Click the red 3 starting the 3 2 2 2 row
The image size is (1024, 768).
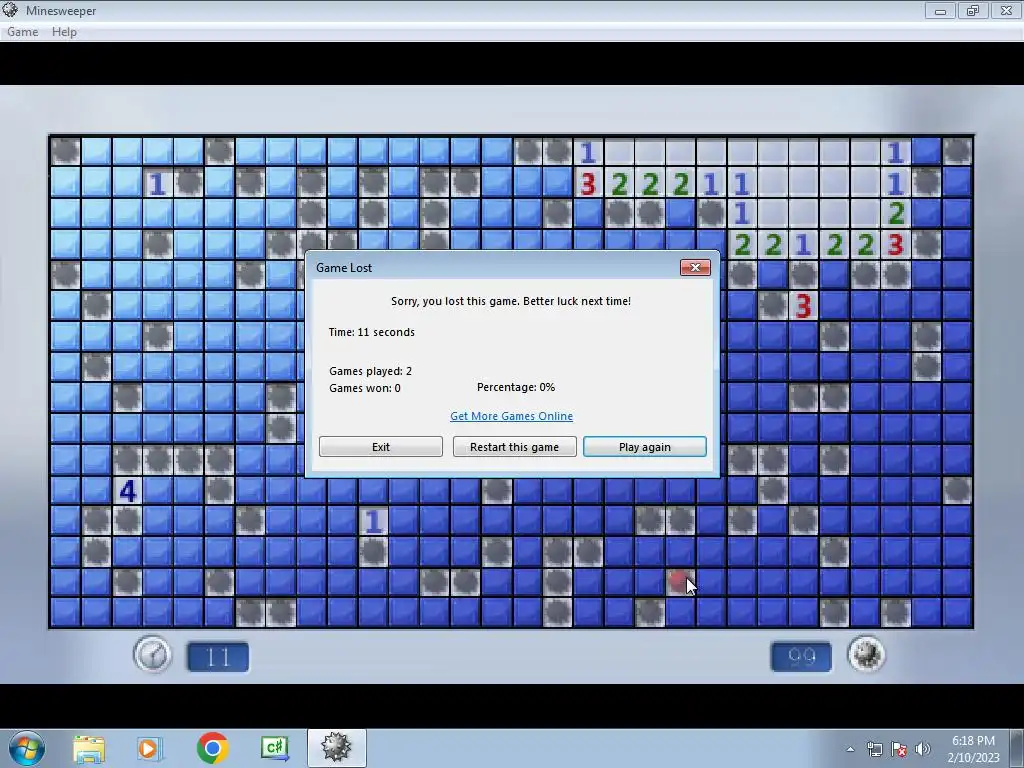click(x=588, y=184)
